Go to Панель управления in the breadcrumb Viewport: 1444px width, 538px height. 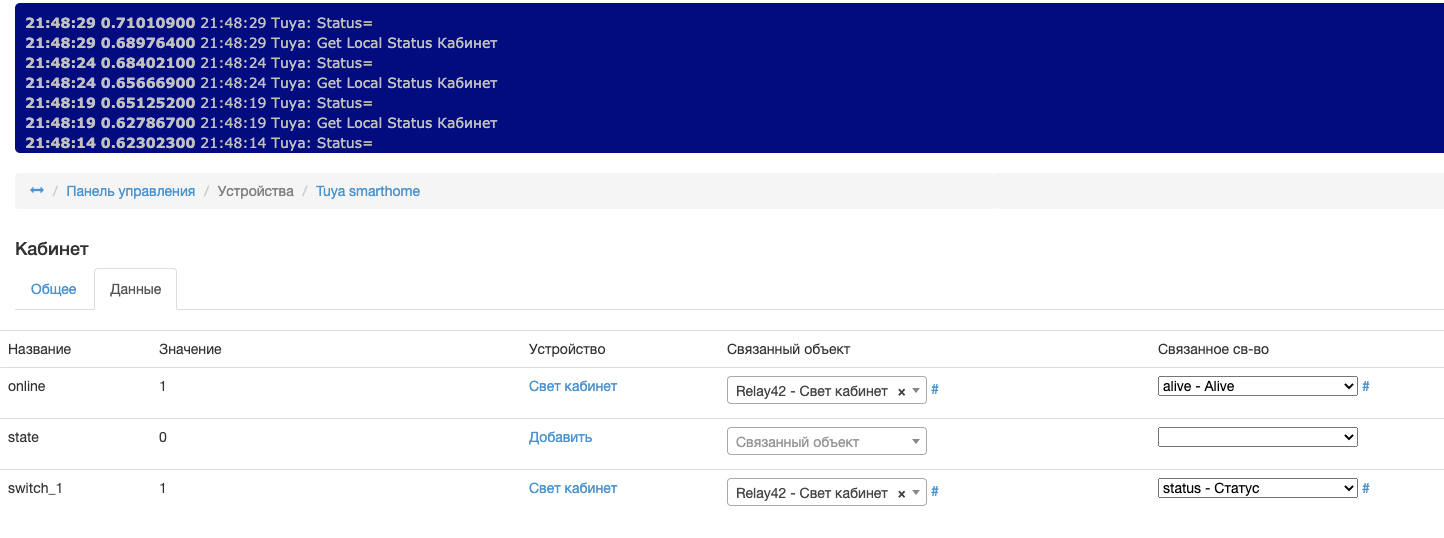click(x=130, y=191)
